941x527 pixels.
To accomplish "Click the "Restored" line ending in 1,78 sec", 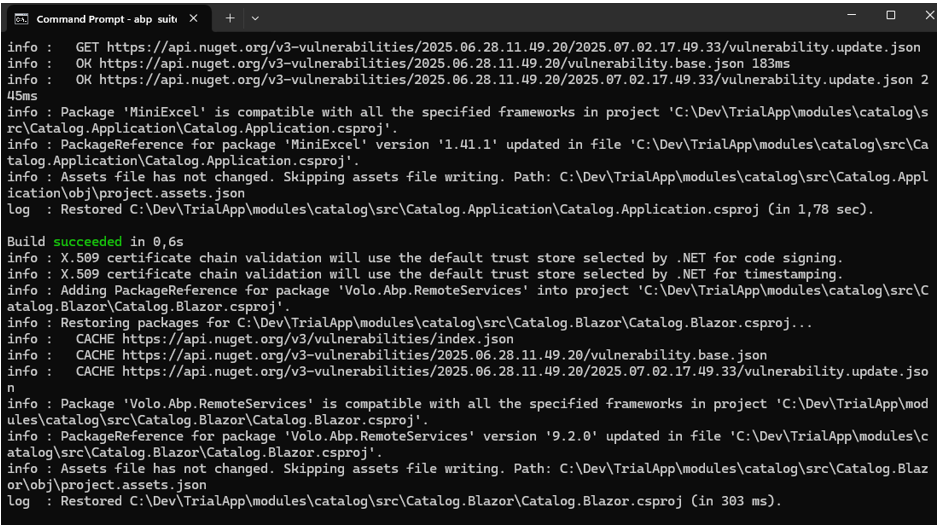I will [440, 210].
